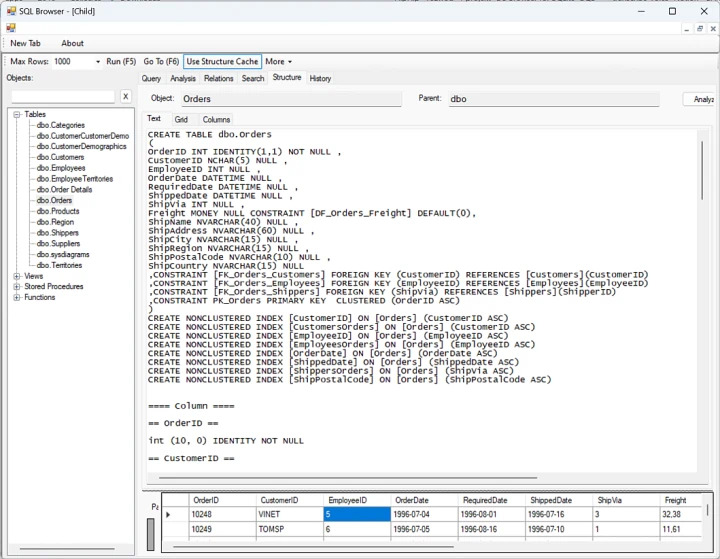
Task: Switch to the Search tab
Action: pyautogui.click(x=253, y=79)
